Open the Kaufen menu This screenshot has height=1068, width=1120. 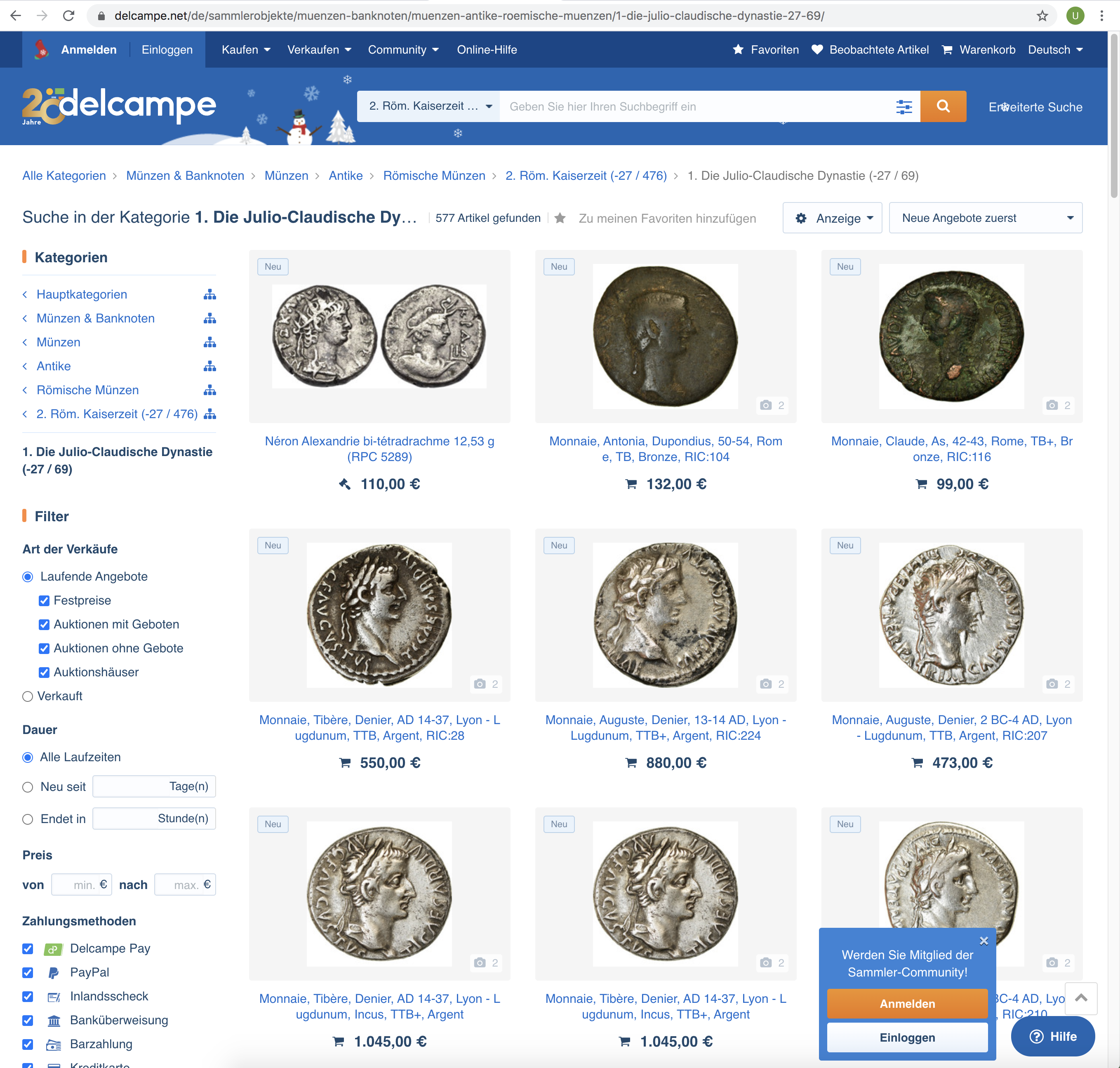click(x=245, y=49)
